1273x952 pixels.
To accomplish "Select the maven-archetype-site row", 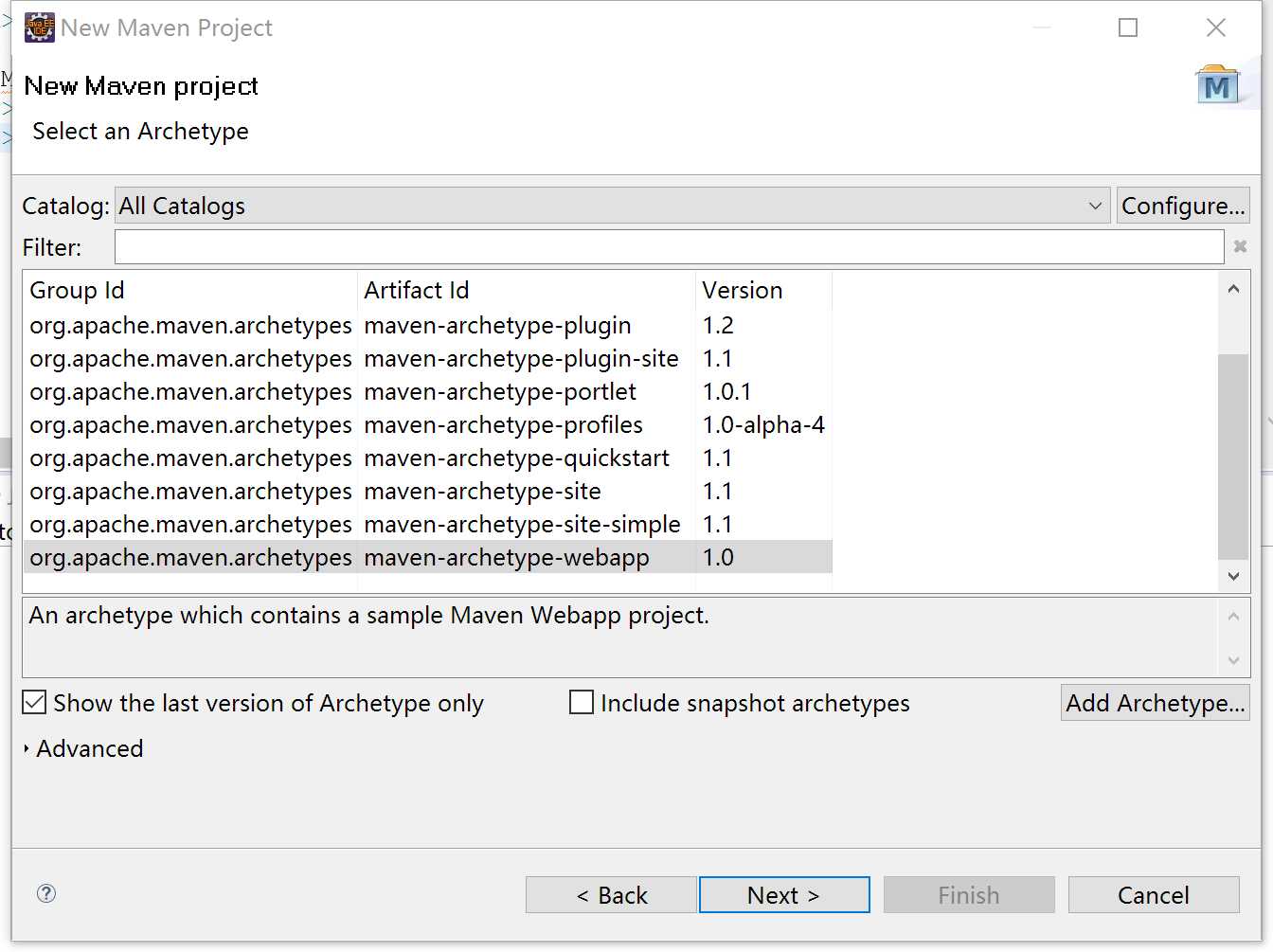I will [428, 491].
